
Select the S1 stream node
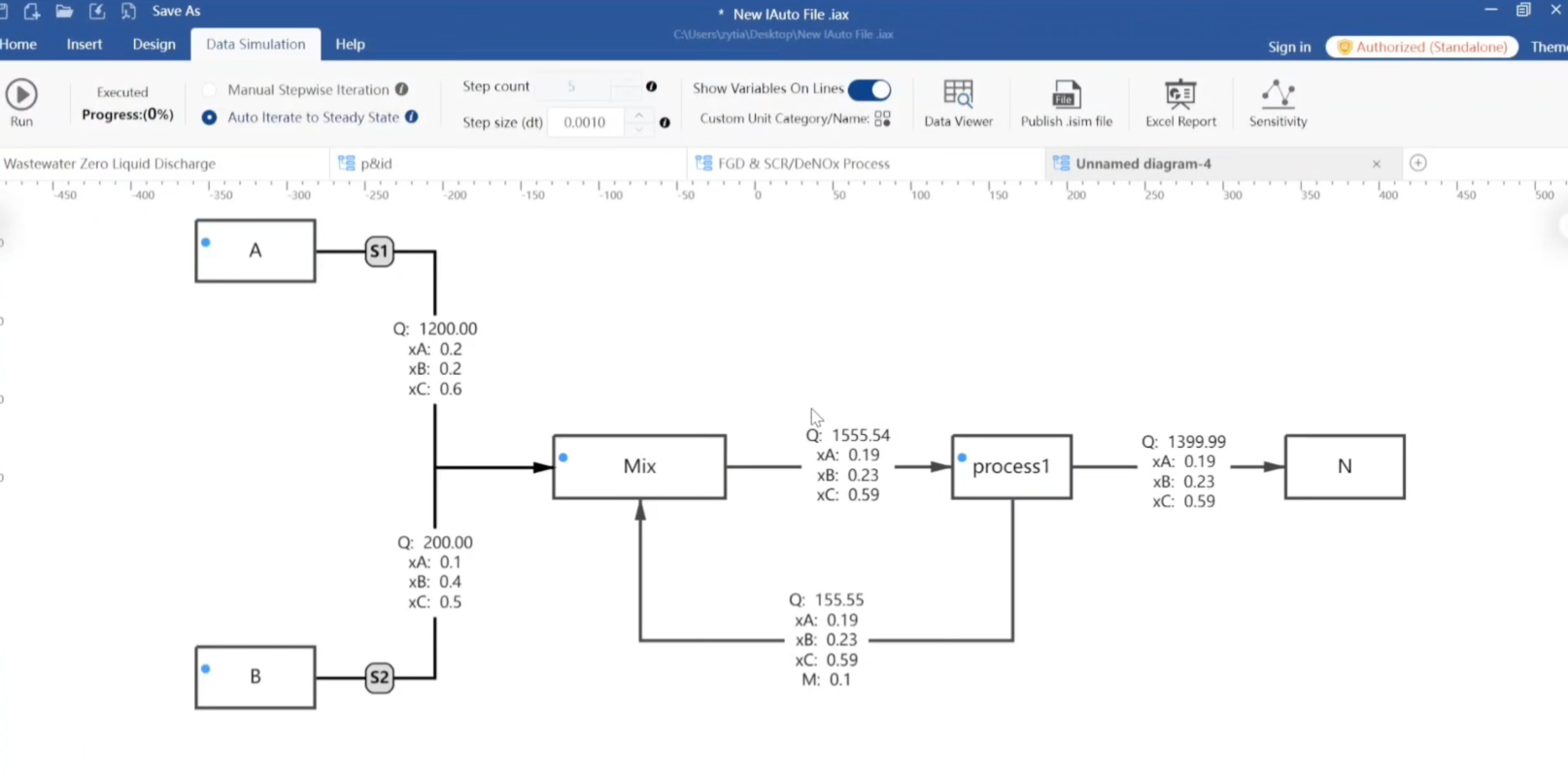(x=379, y=252)
